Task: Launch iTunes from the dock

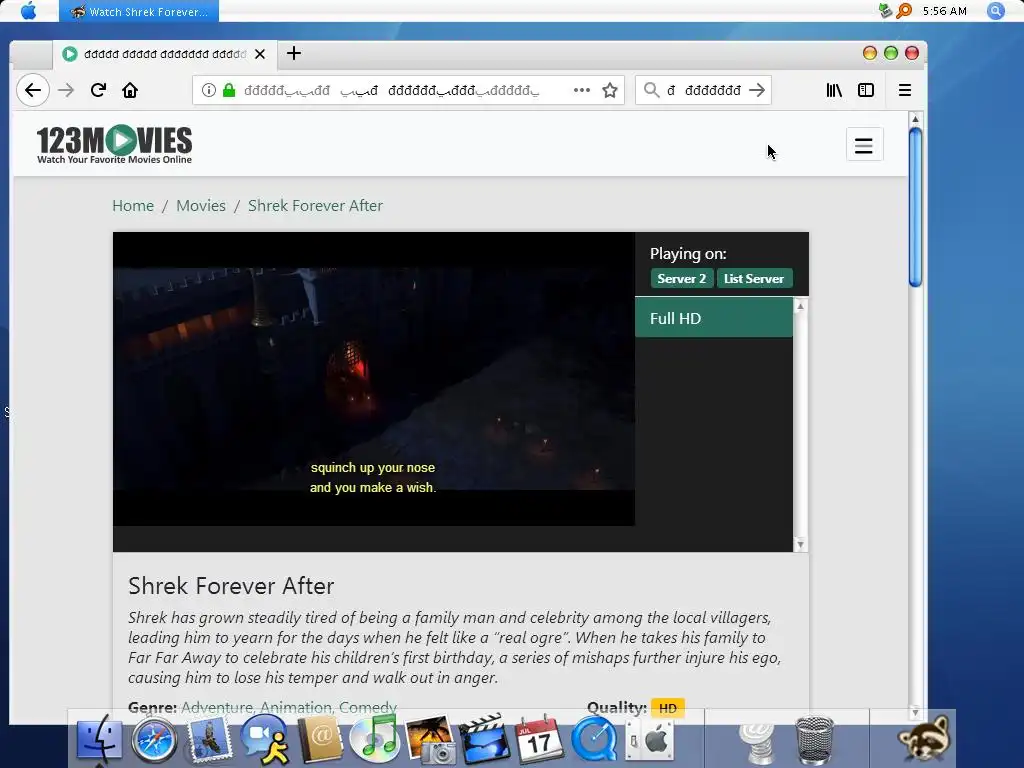Action: (x=374, y=739)
